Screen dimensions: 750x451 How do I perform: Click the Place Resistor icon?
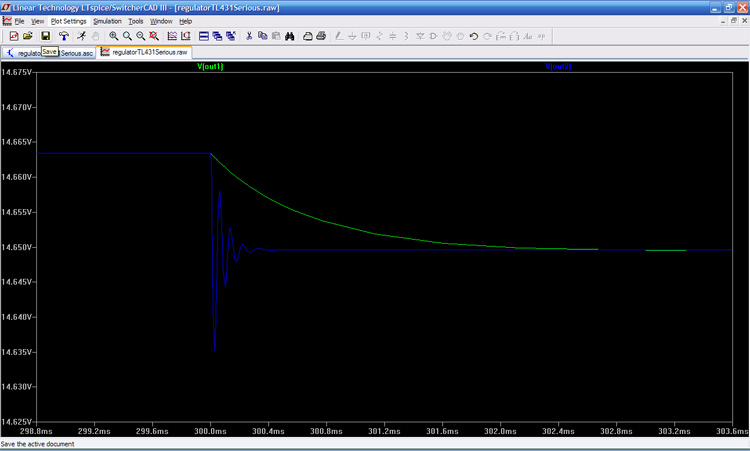pos(379,36)
